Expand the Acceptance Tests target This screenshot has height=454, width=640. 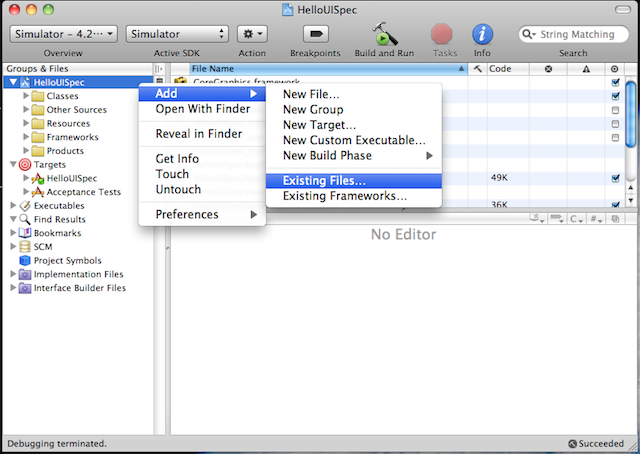tap(26, 191)
